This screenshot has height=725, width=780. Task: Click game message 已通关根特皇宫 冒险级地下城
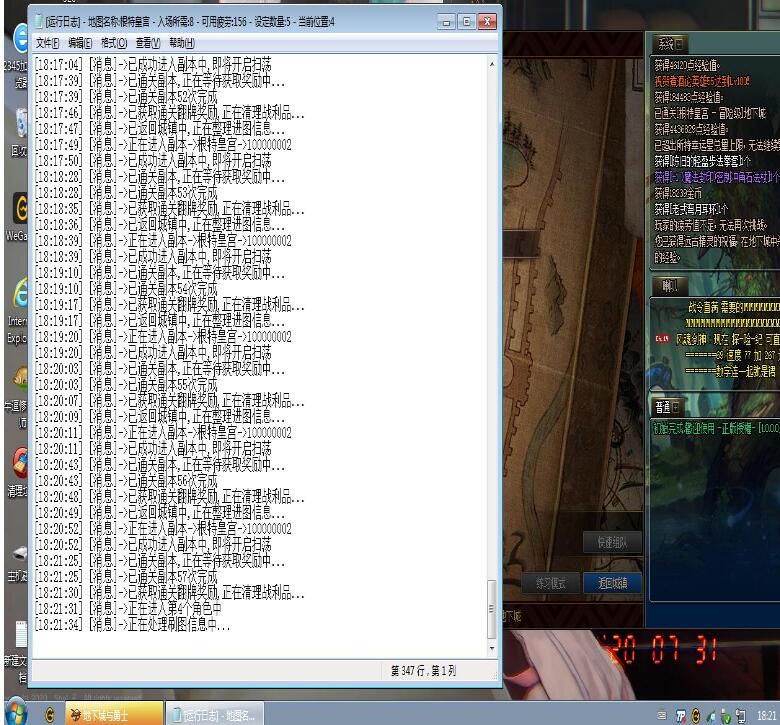pyautogui.click(x=710, y=113)
